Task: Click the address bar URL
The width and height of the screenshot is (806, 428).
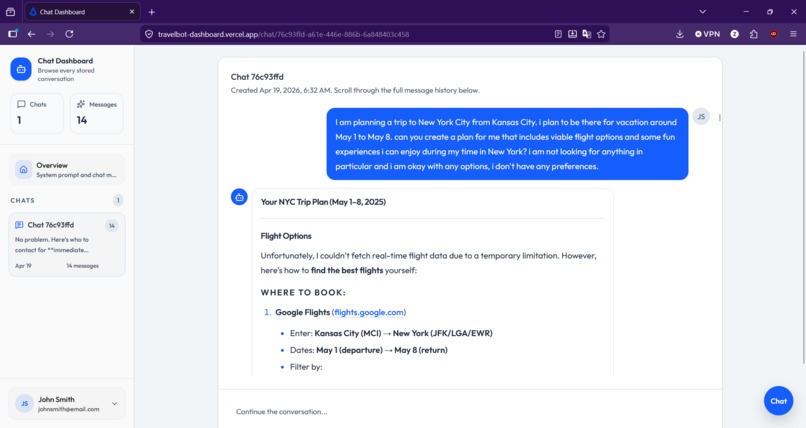Action: (x=283, y=34)
